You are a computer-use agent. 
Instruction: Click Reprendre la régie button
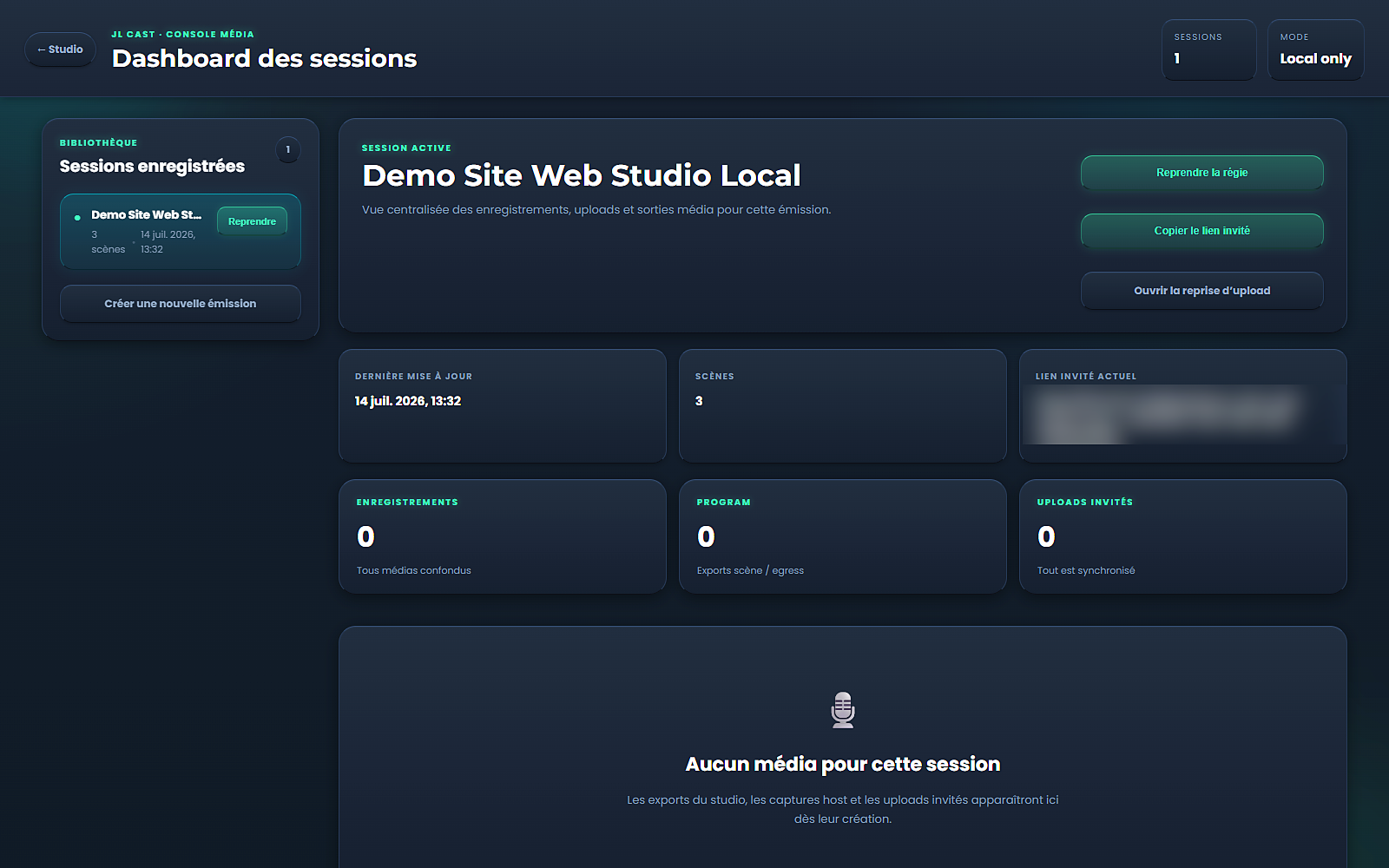(x=1201, y=173)
